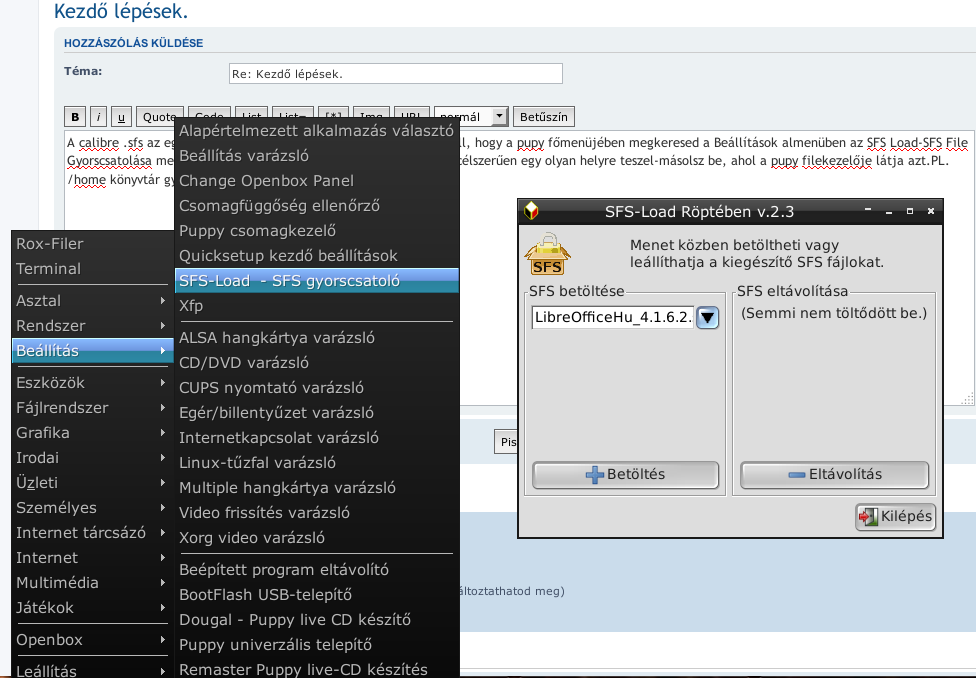Minimize the SFS-Load Röptében window
The image size is (976, 678).
889,212
